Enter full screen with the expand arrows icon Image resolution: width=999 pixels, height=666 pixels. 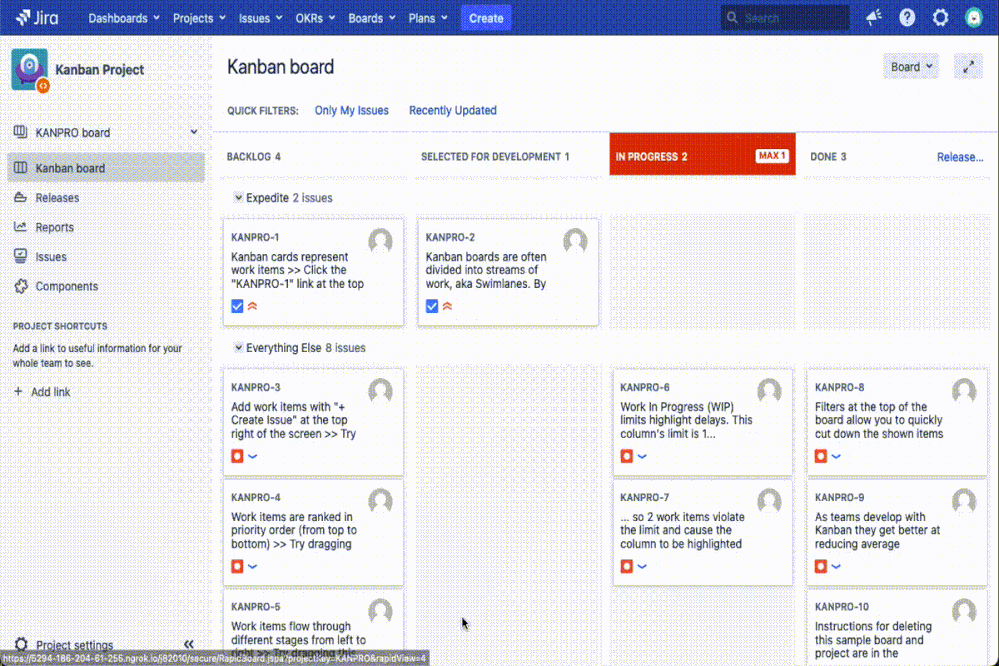tap(966, 66)
